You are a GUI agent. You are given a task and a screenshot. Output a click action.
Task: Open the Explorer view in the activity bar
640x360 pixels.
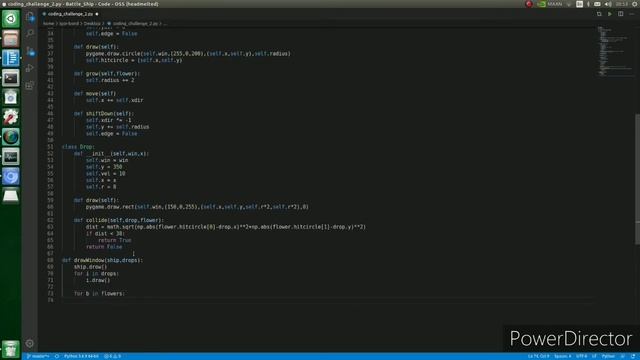30,17
